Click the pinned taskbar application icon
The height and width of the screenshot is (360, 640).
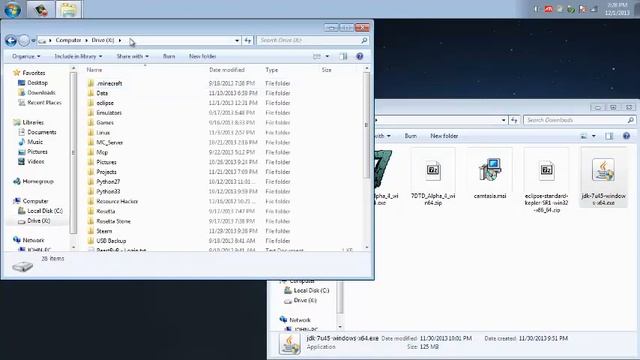pos(40,9)
